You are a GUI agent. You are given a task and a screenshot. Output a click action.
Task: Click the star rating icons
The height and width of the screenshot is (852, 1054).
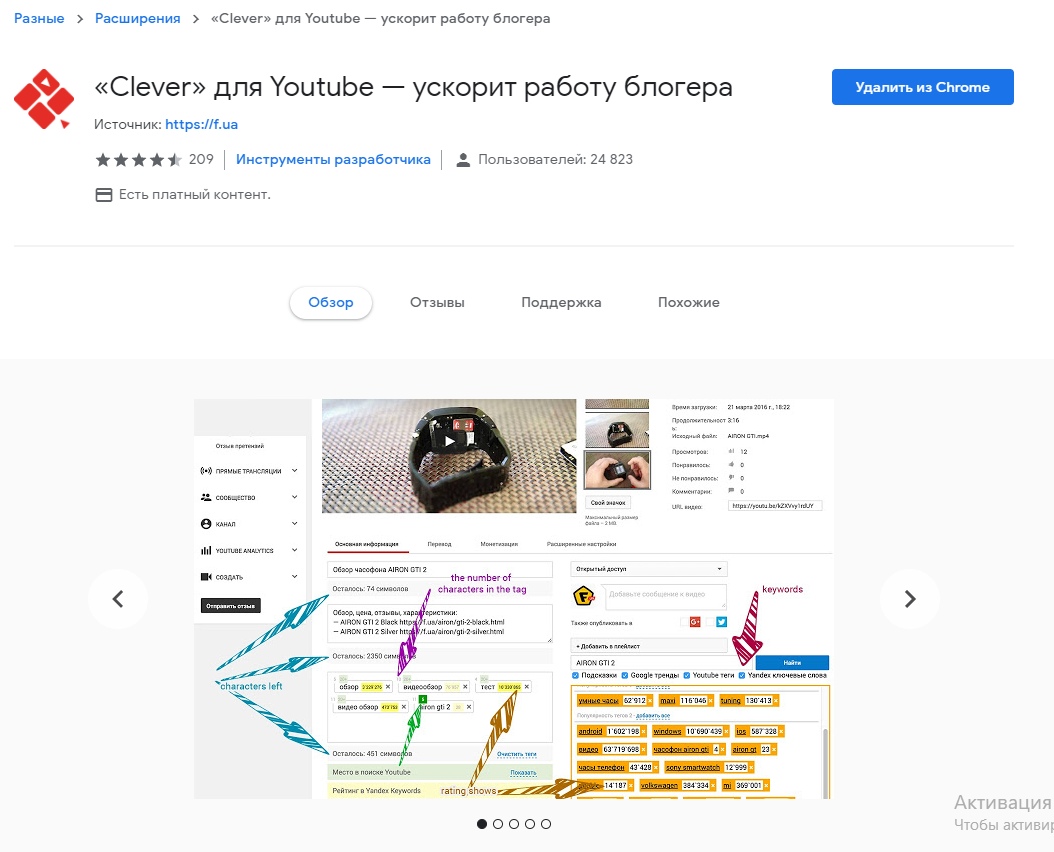tap(138, 159)
